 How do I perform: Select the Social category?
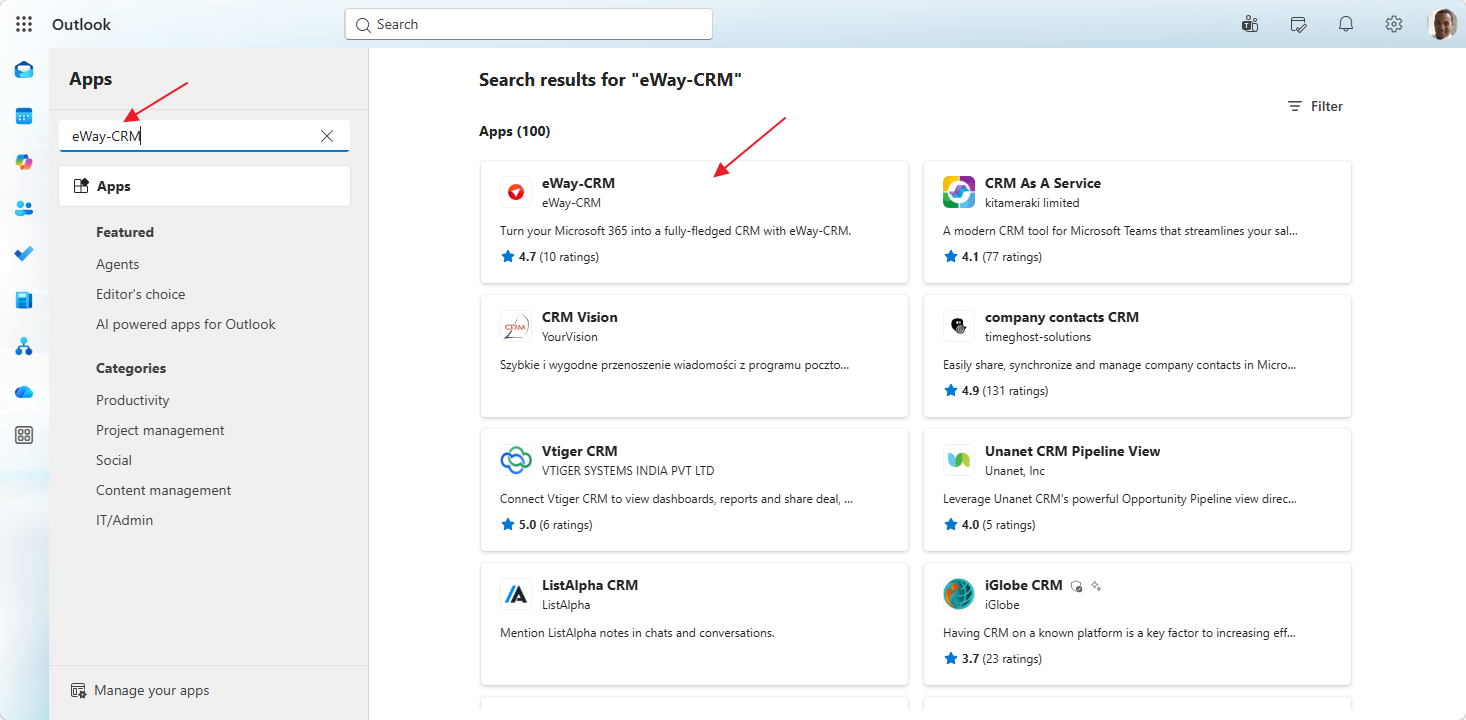114,460
